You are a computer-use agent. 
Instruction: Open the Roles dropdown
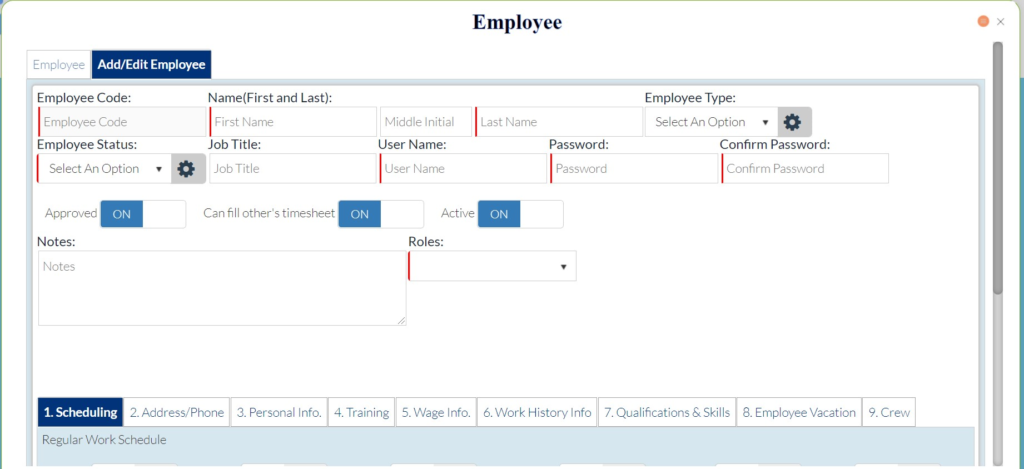click(493, 266)
